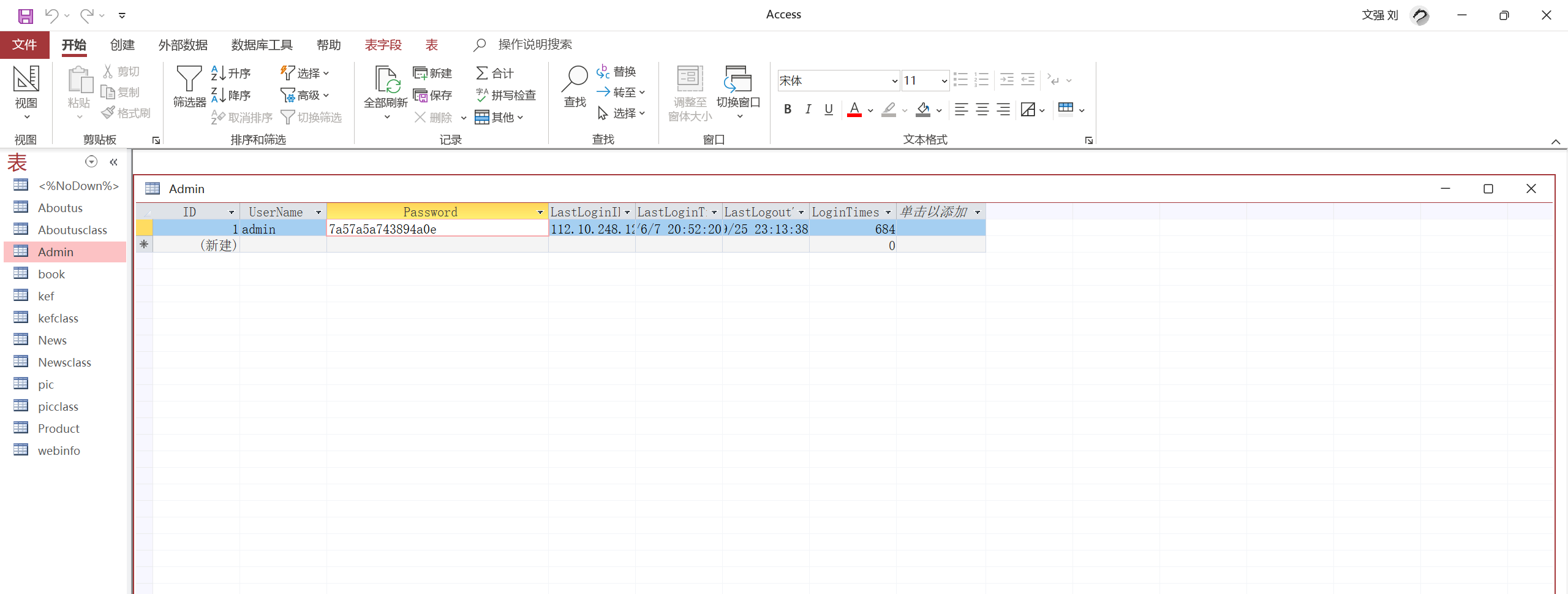The width and height of the screenshot is (1568, 594).
Task: Open the Help (帮助) tab
Action: click(x=328, y=45)
